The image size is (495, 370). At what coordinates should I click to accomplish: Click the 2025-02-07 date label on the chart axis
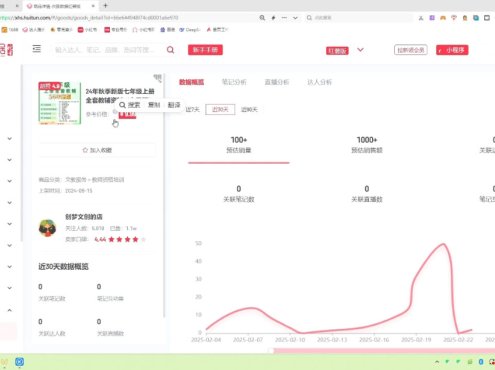248,340
